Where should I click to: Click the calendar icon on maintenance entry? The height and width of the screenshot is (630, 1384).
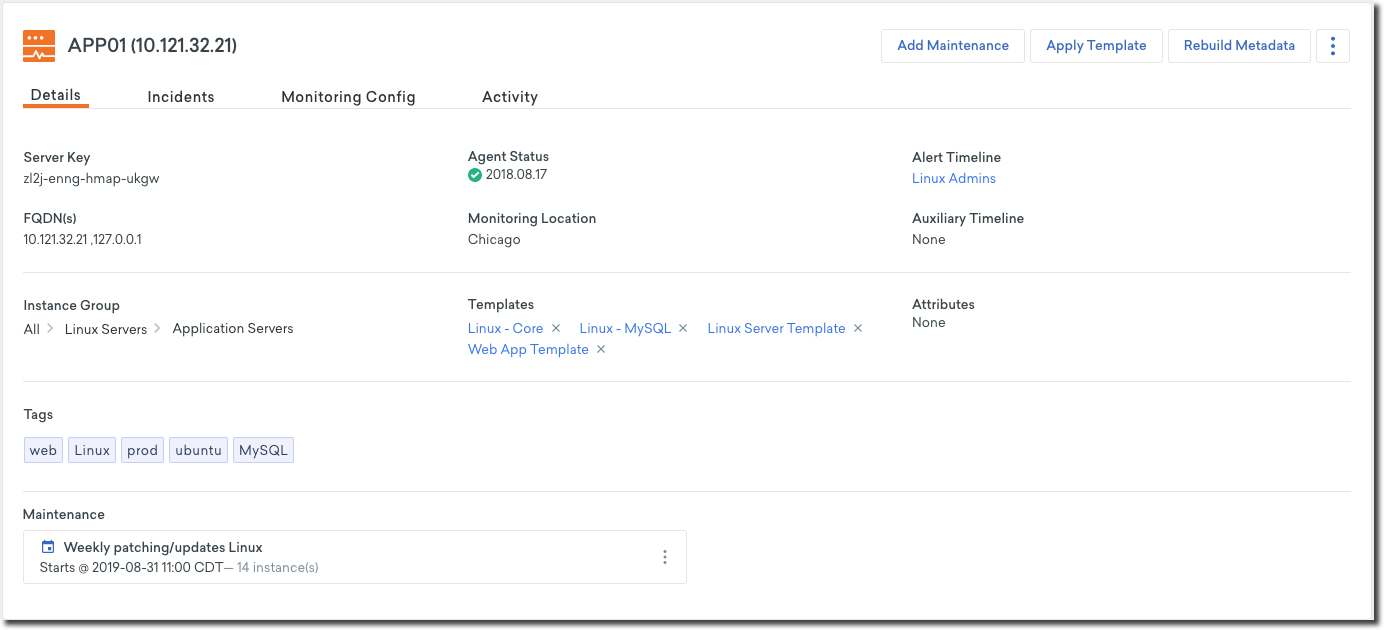point(47,547)
